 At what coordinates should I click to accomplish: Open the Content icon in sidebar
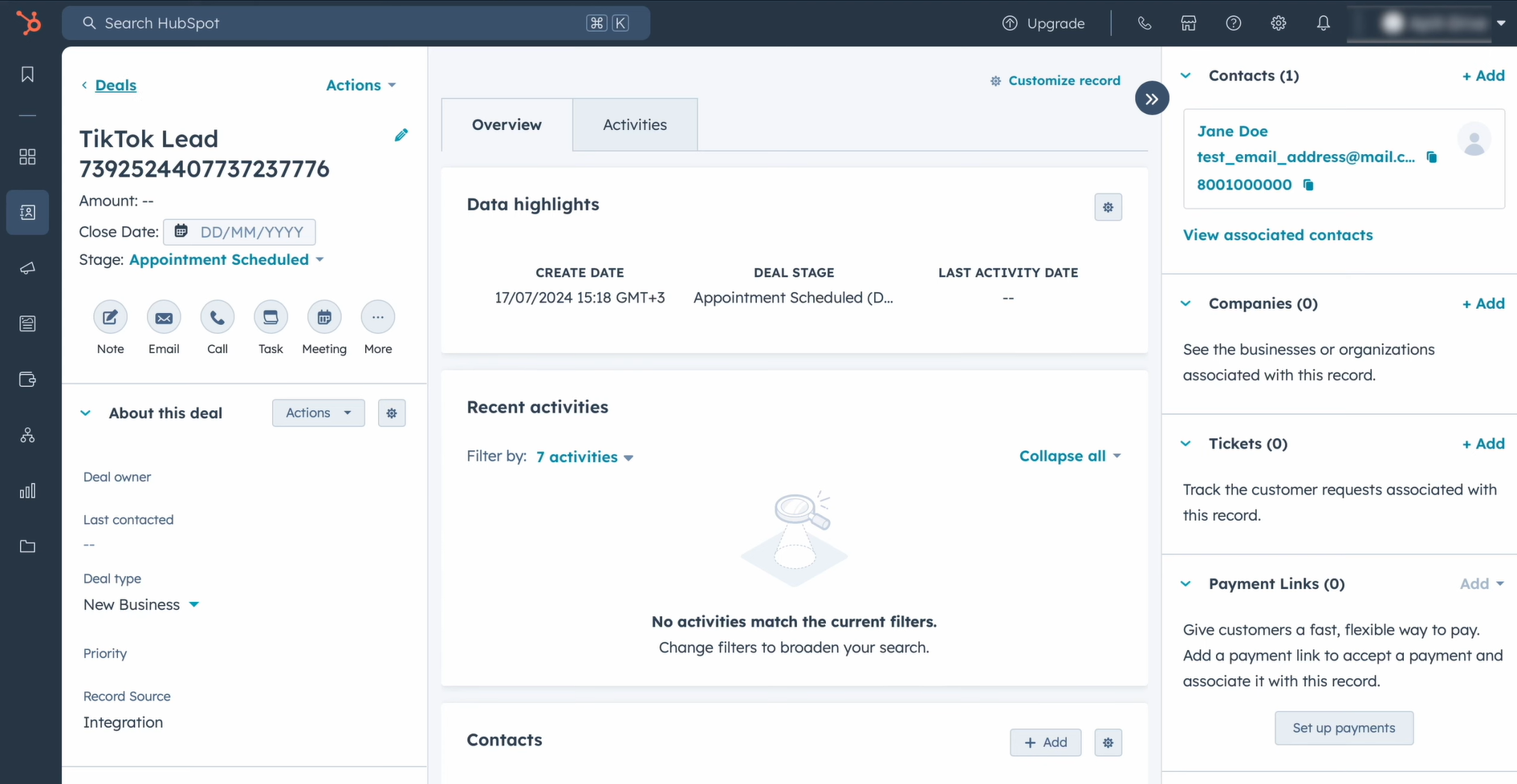[27, 323]
